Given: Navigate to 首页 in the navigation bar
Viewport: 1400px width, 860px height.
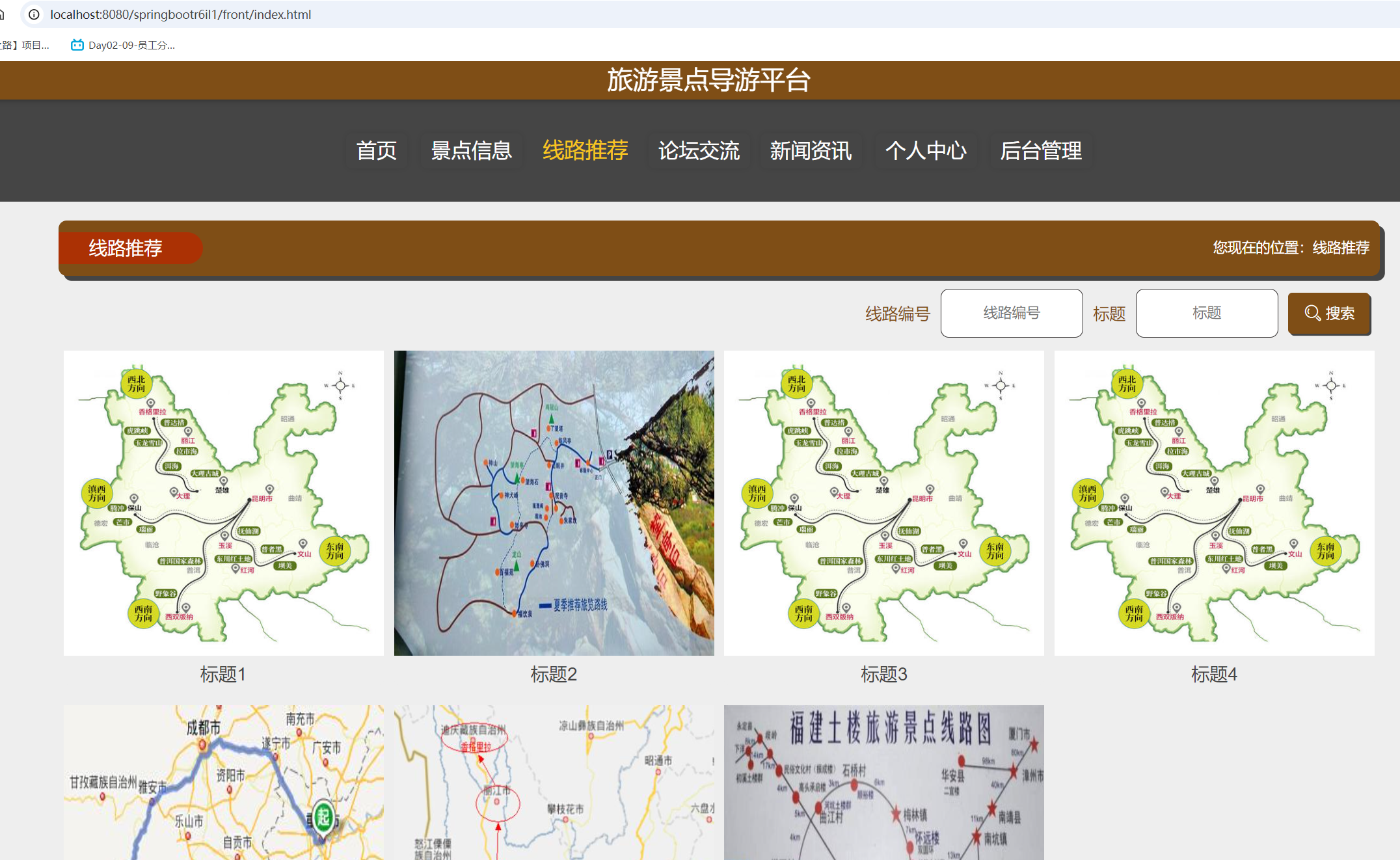Looking at the screenshot, I should pos(376,151).
